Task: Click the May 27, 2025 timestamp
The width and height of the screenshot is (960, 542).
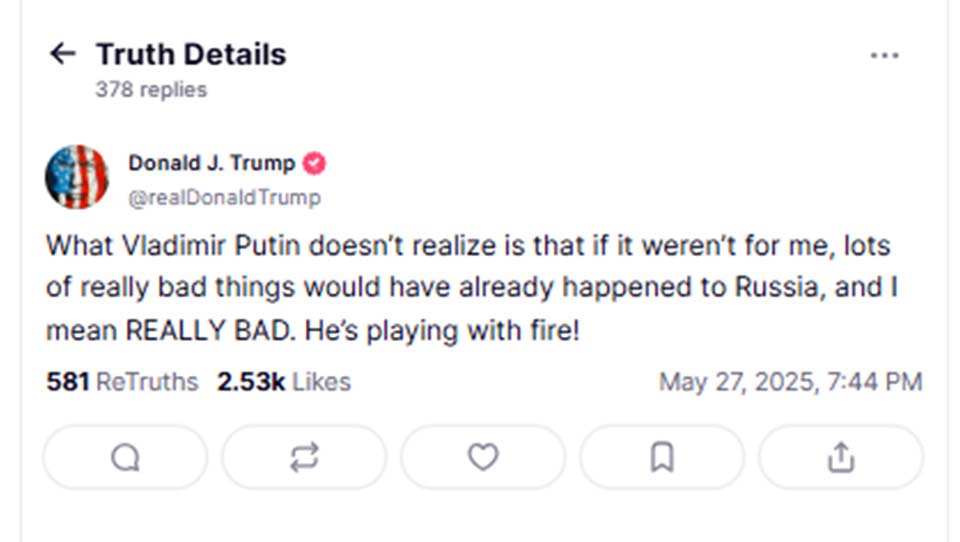Action: click(x=790, y=381)
